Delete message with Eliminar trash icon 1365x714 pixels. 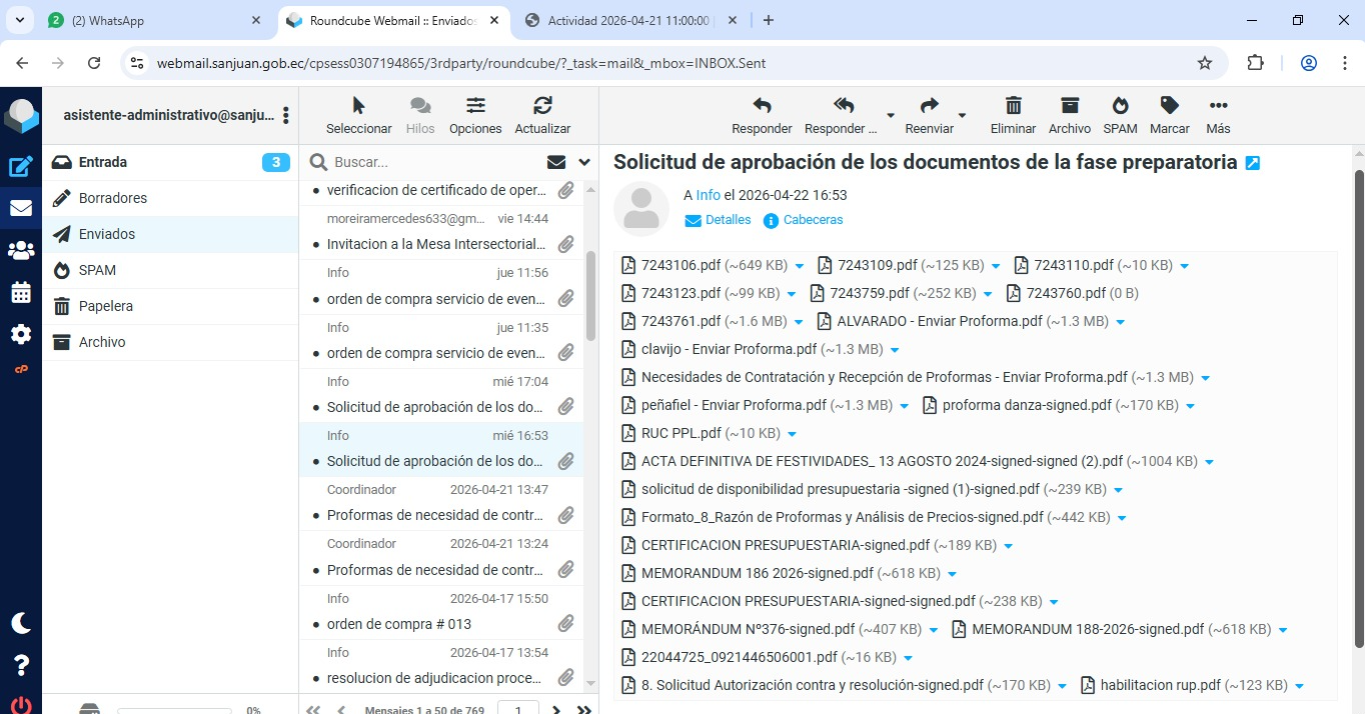tap(1013, 106)
